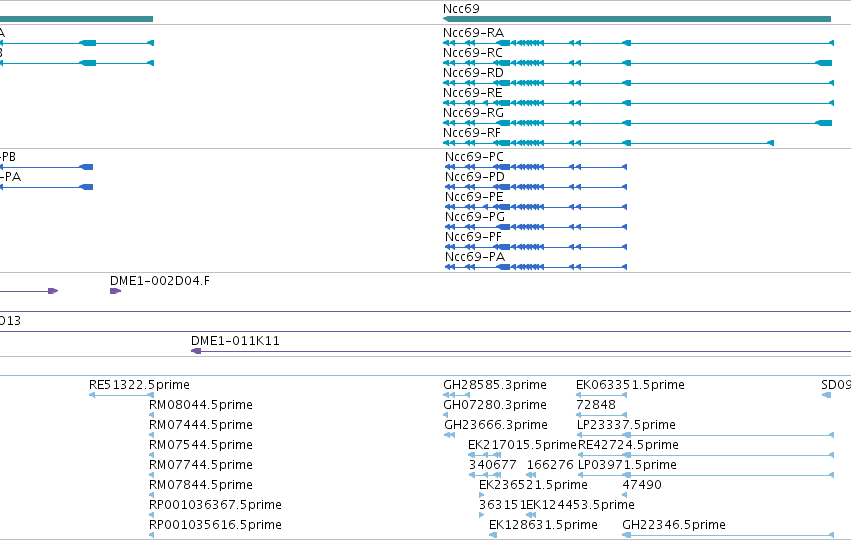
Task: Select protein Ncc69-PD label
Action: click(x=475, y=177)
